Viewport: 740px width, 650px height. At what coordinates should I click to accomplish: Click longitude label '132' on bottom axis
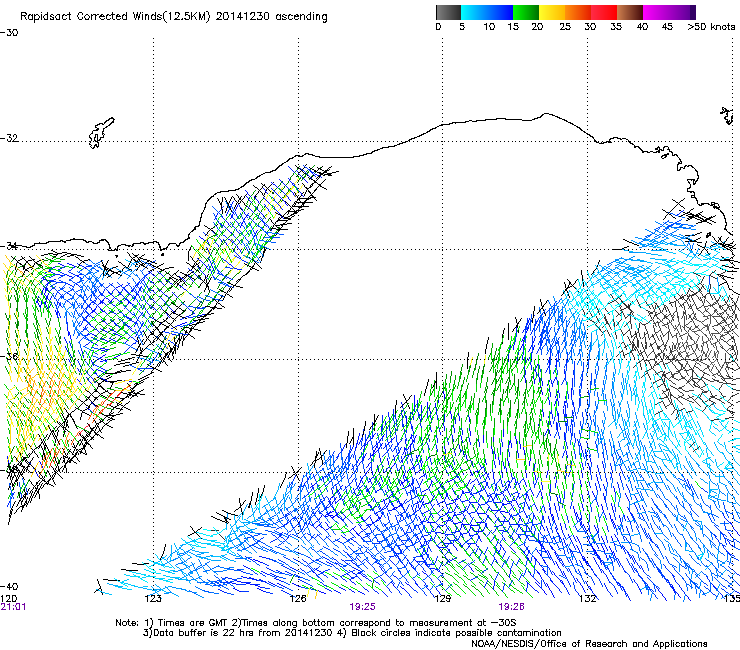click(x=588, y=599)
